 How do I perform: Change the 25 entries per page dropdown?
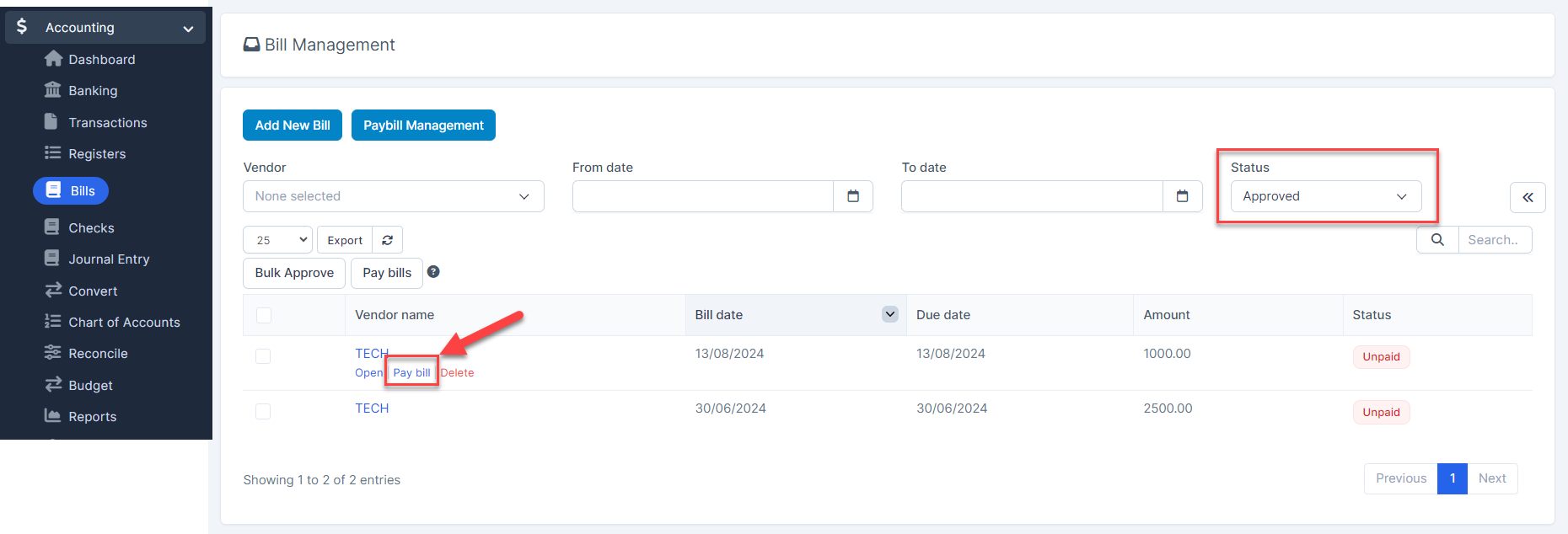tap(277, 240)
